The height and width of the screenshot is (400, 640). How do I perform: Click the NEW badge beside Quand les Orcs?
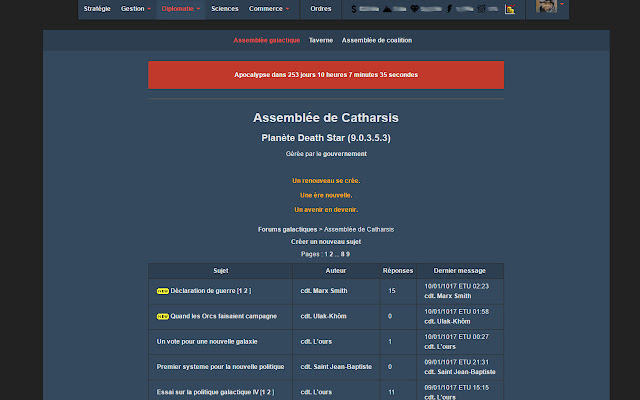163,316
